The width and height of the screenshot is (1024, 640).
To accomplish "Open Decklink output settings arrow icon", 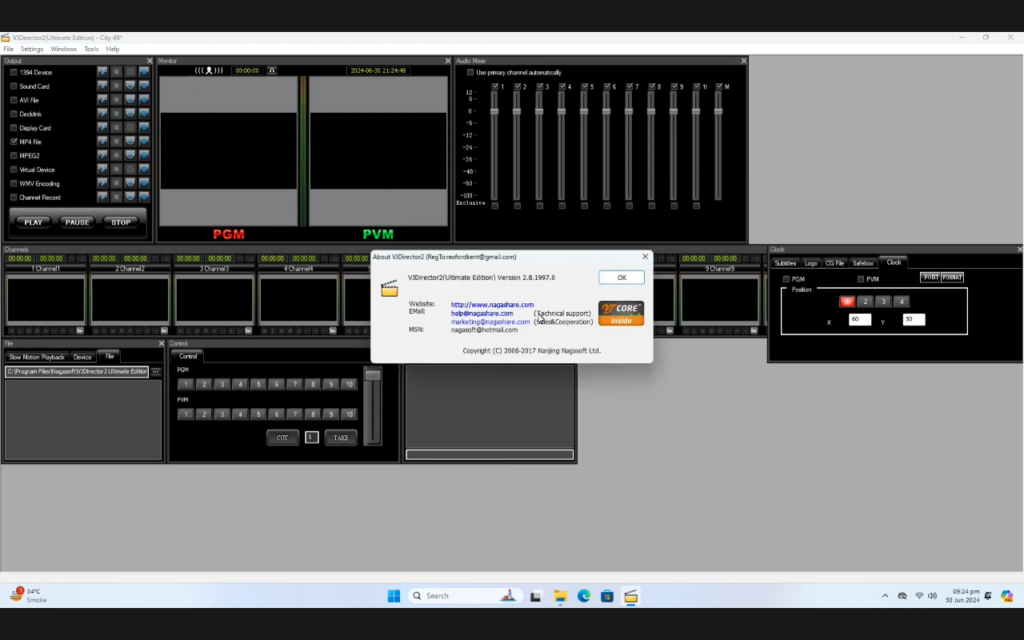I will pos(103,114).
